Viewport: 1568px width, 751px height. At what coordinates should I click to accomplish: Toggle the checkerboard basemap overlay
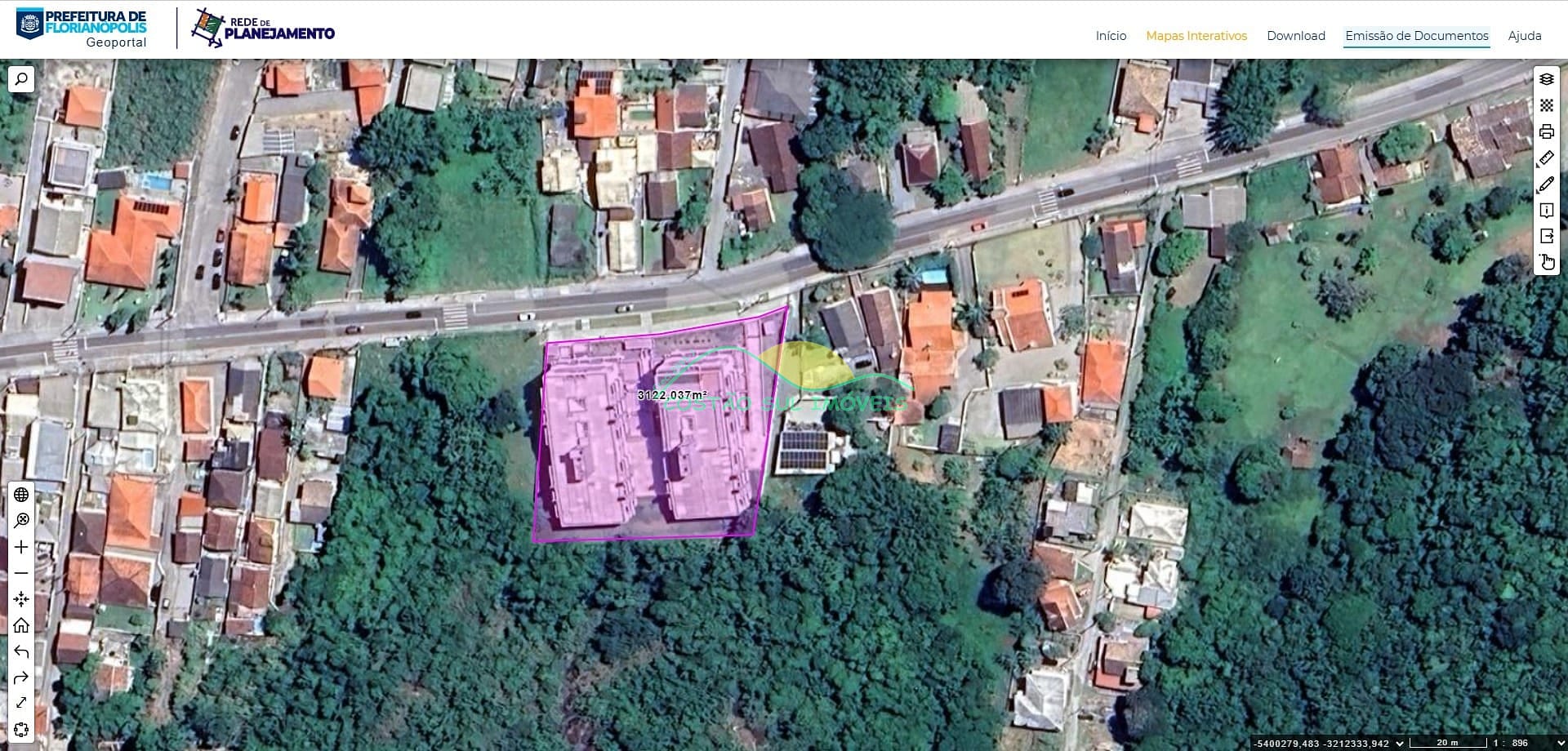pos(1546,106)
